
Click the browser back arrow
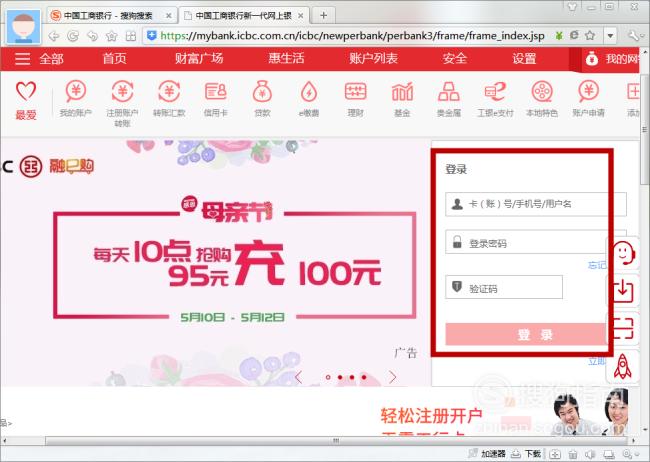click(x=54, y=36)
